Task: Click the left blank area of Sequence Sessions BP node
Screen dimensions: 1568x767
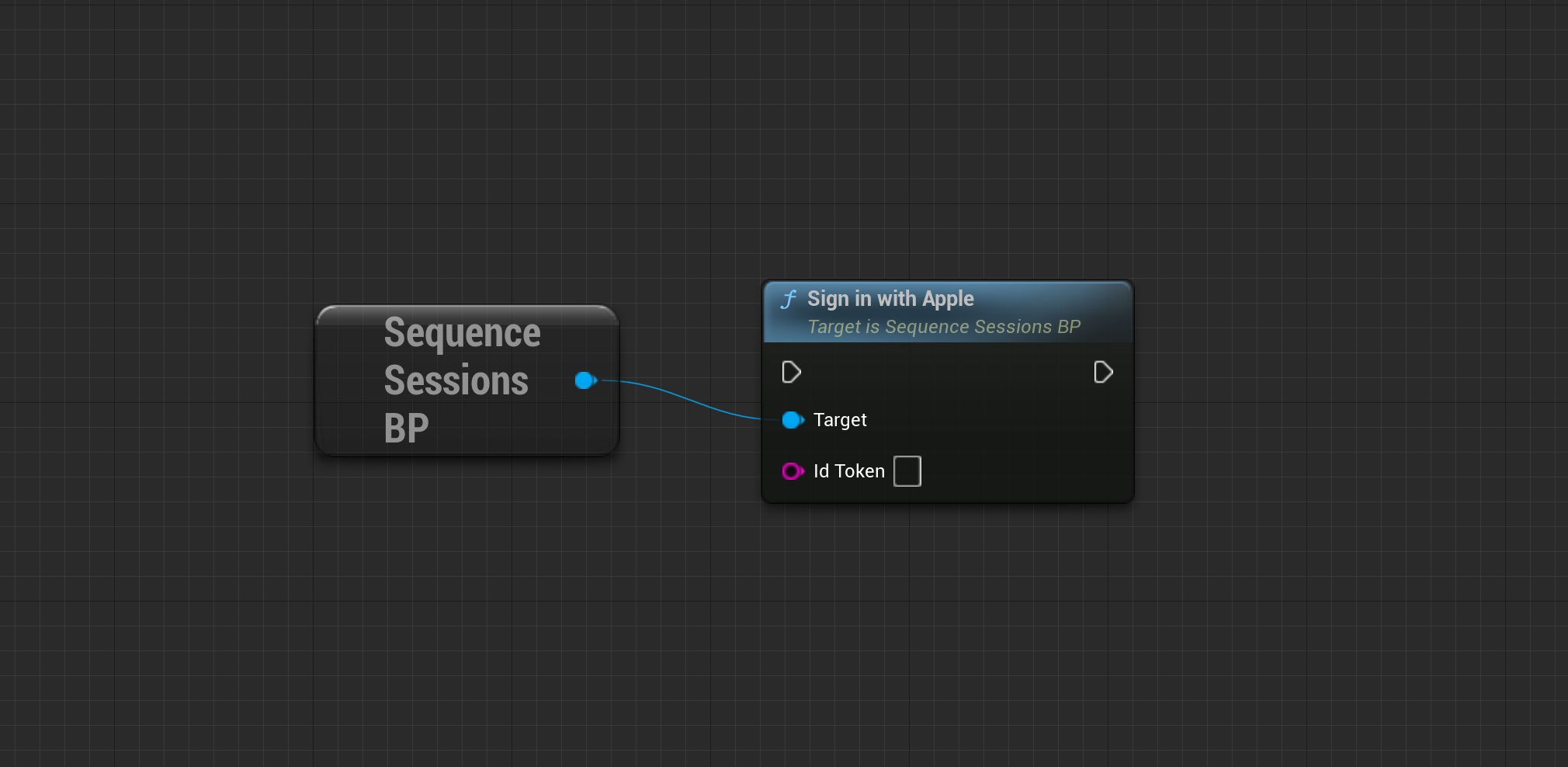Action: 349,380
